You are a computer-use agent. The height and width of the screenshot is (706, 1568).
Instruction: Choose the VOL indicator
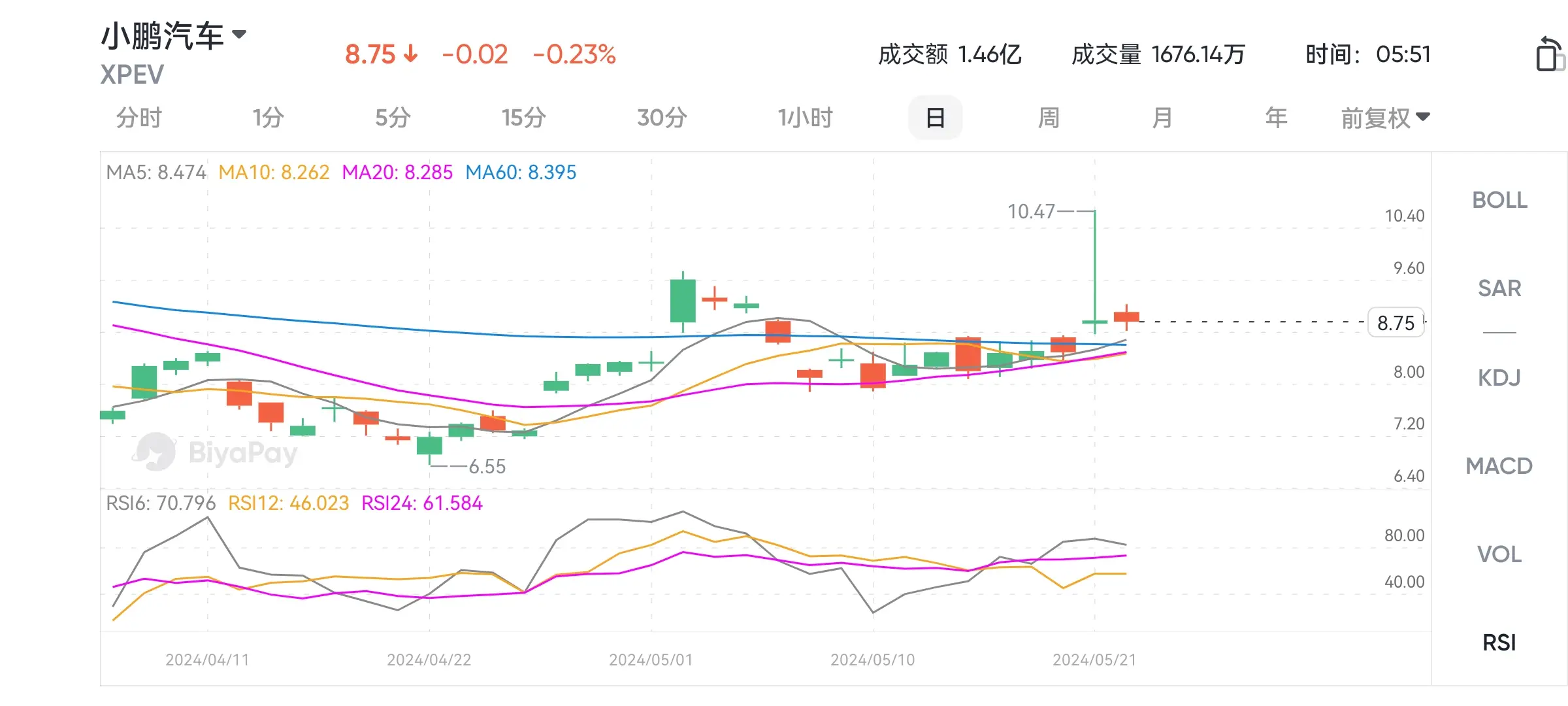pyautogui.click(x=1499, y=554)
